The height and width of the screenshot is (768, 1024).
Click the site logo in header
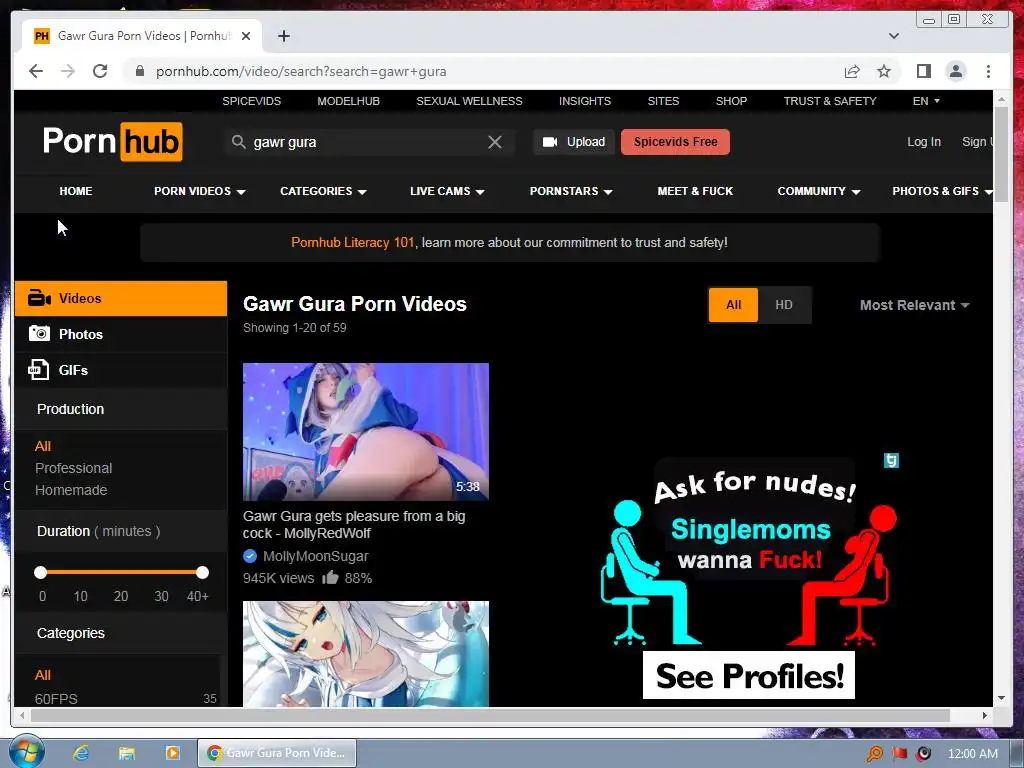click(112, 141)
